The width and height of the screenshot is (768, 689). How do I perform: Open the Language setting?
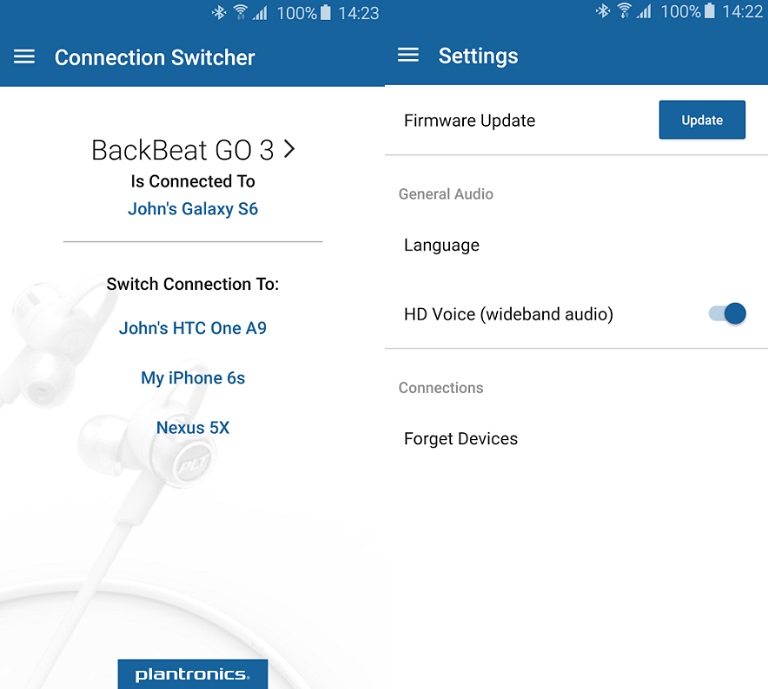[x=442, y=245]
